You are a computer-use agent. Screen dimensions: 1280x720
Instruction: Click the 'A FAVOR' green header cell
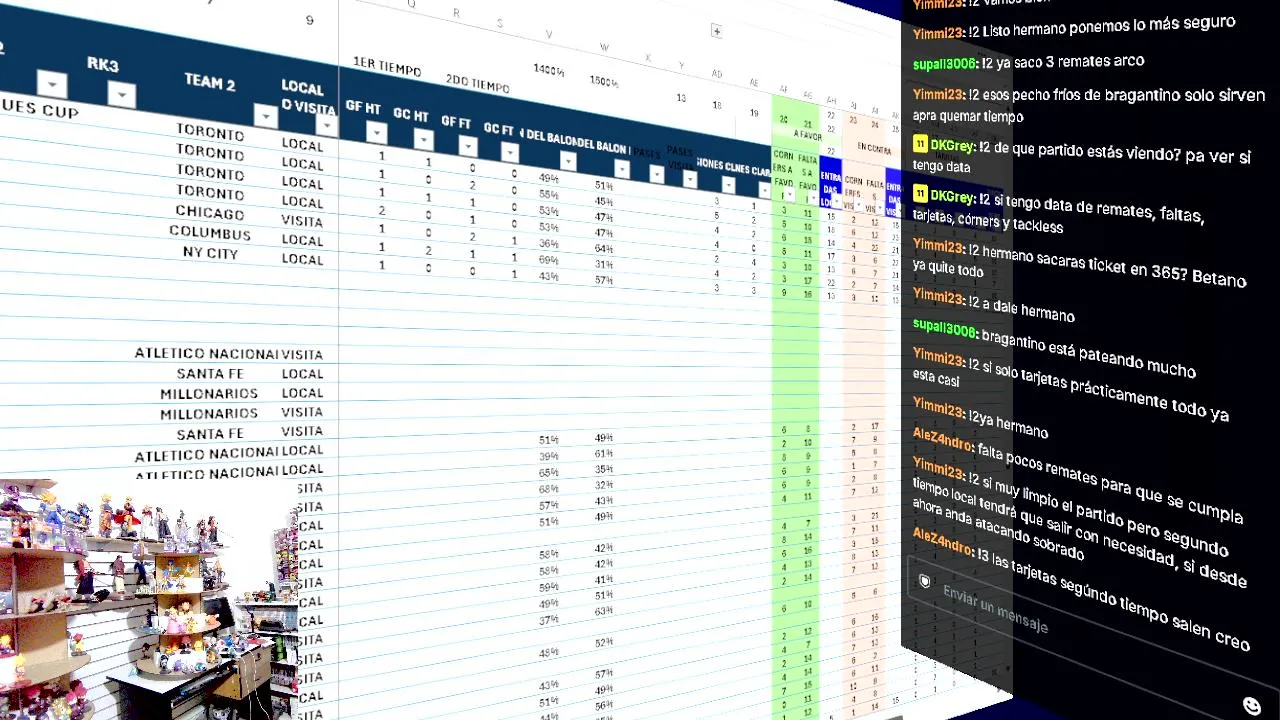point(807,134)
